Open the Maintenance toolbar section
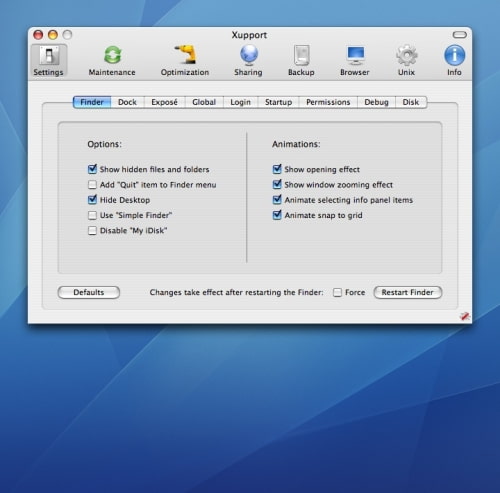This screenshot has width=500, height=493. [112, 61]
